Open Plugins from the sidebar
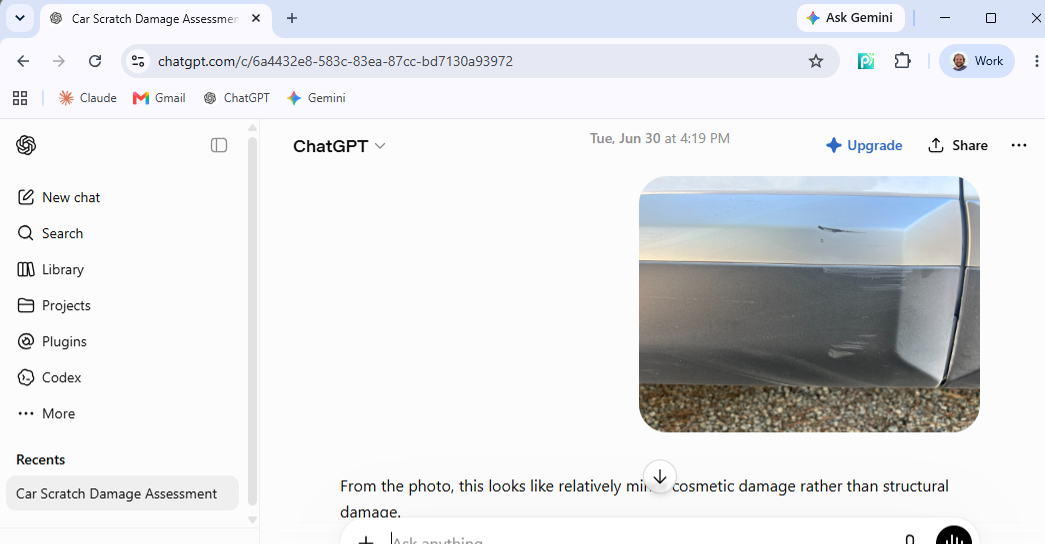The height and width of the screenshot is (544, 1045). pos(52,341)
